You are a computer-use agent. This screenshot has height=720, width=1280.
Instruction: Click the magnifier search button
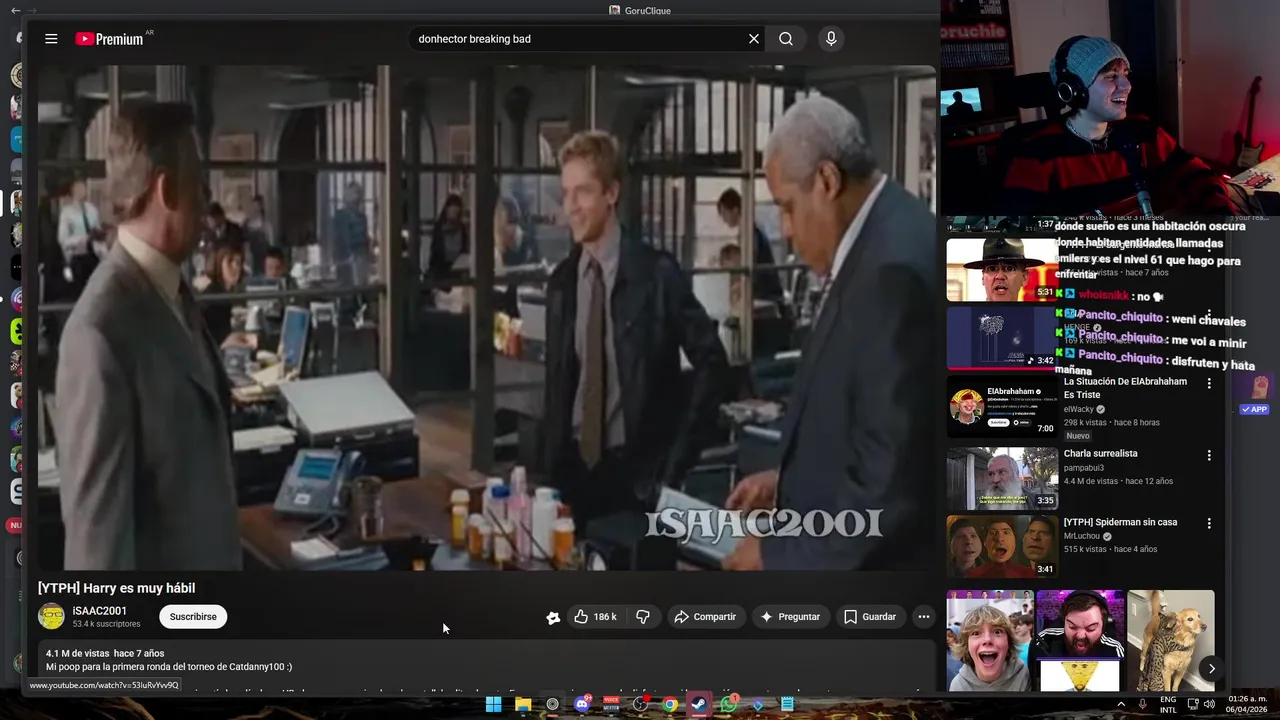786,39
